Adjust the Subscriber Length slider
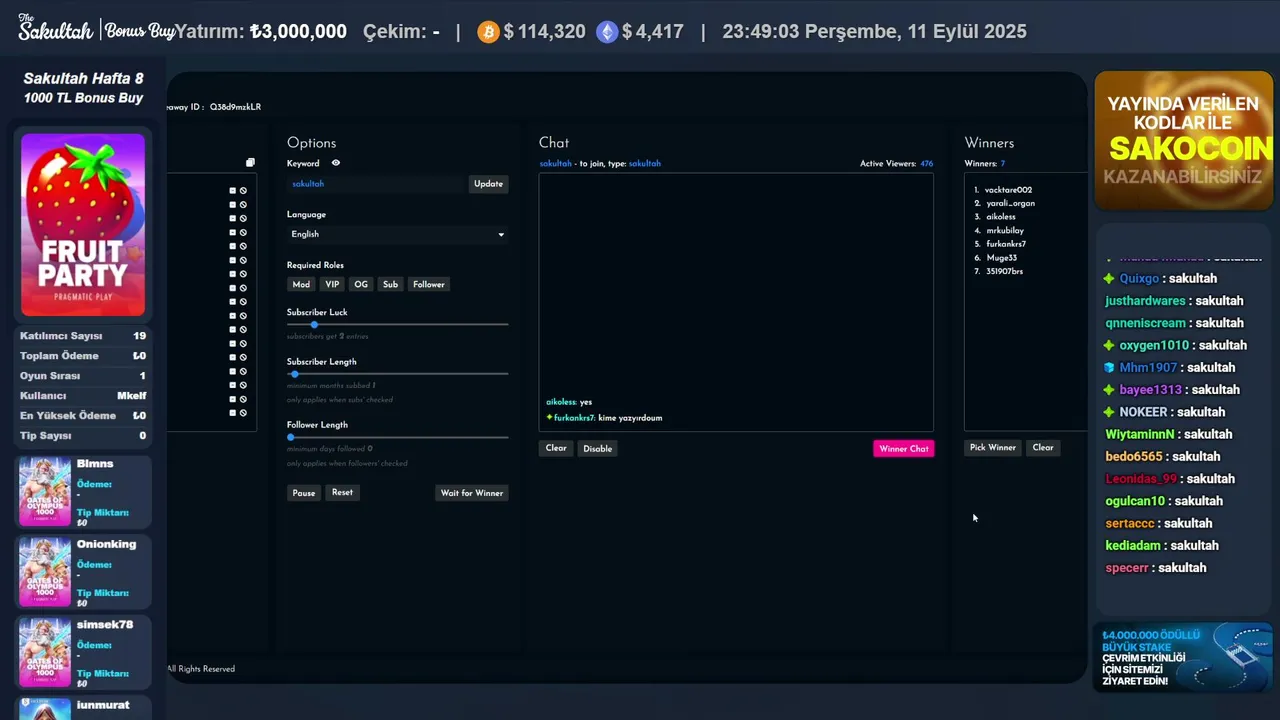This screenshot has height=720, width=1280. click(294, 374)
